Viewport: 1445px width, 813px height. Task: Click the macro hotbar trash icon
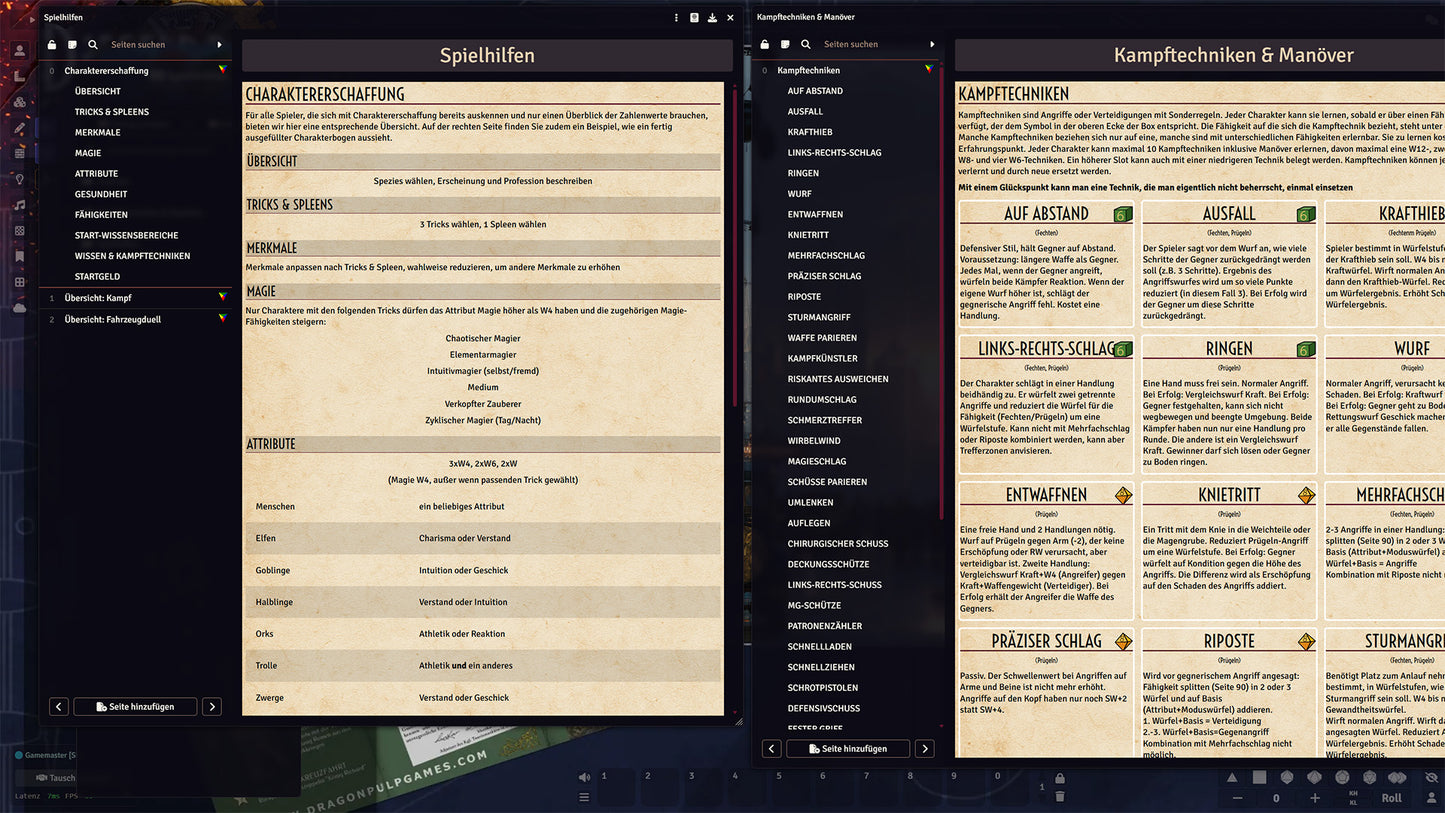tap(1060, 797)
